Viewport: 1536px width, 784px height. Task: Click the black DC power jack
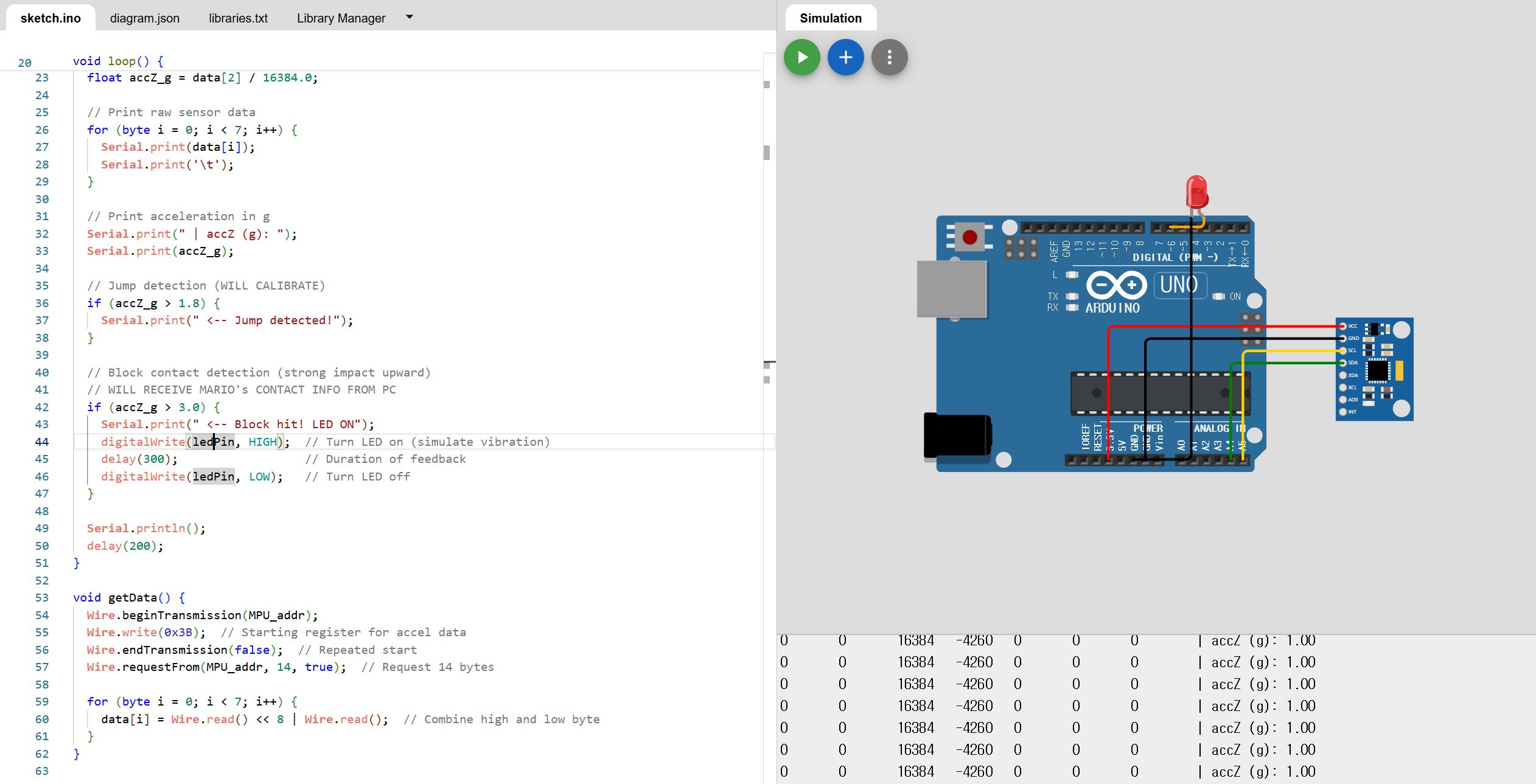point(957,435)
